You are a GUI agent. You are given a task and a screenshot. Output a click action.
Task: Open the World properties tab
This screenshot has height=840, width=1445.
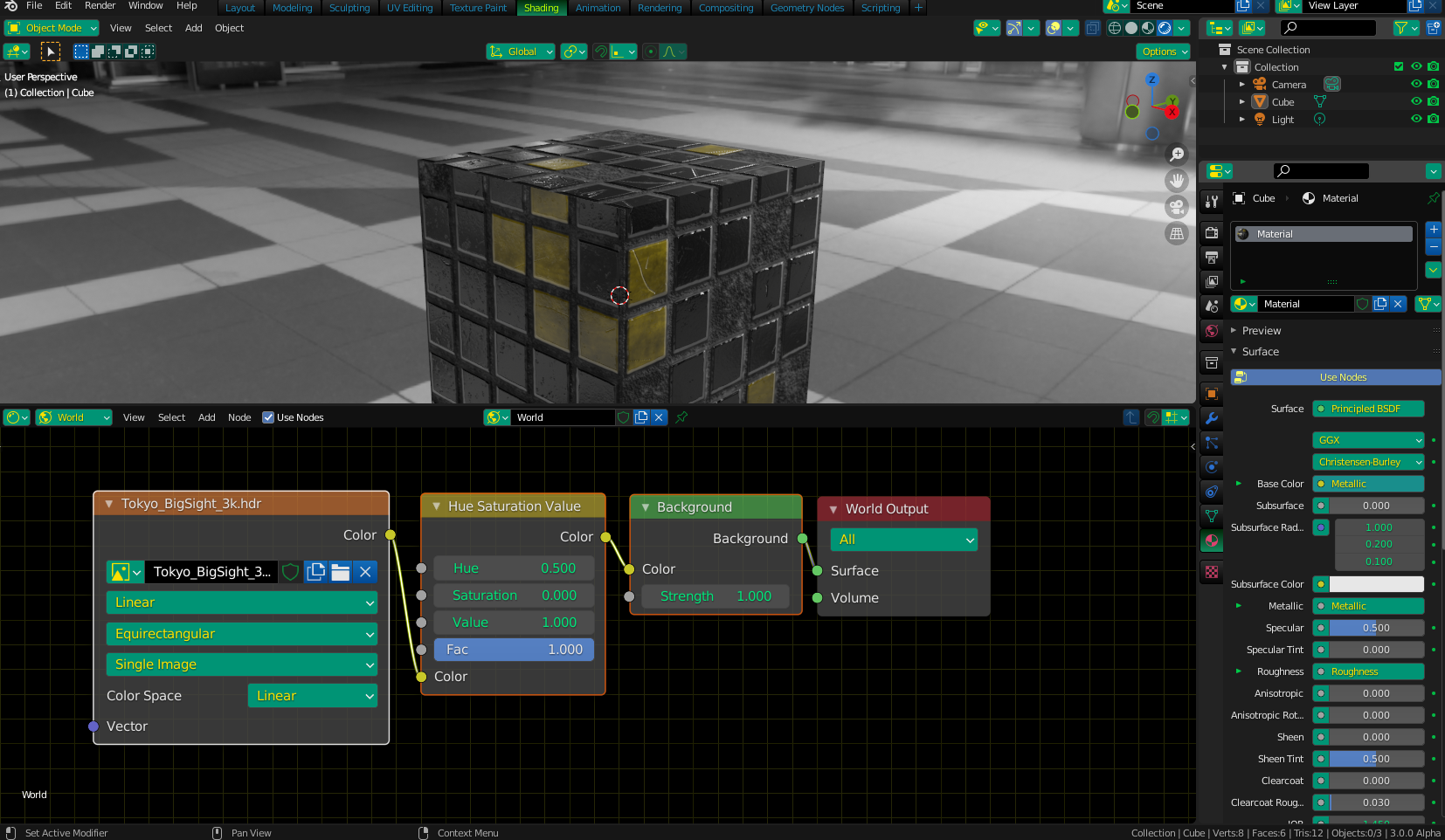(1212, 331)
